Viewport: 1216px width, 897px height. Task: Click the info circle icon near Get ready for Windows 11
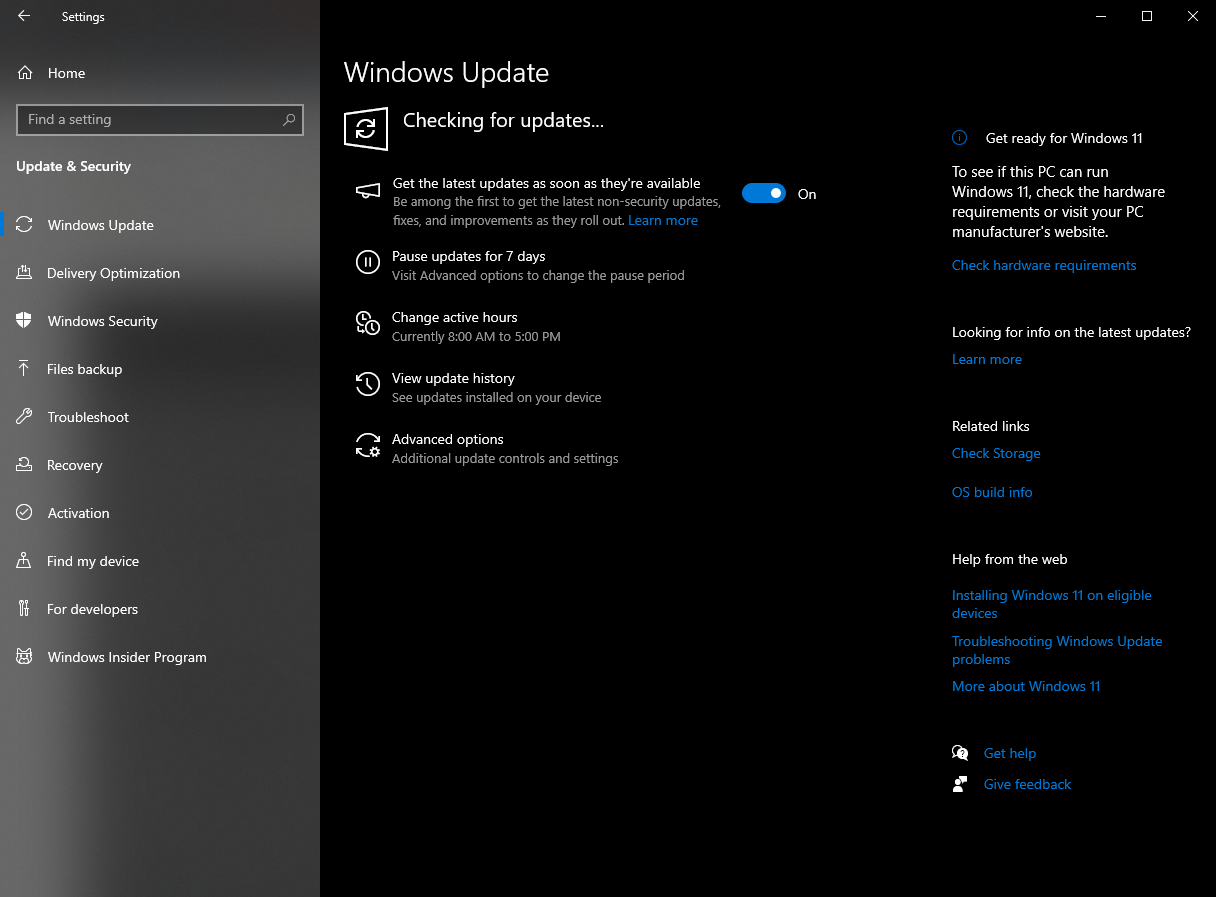(960, 138)
